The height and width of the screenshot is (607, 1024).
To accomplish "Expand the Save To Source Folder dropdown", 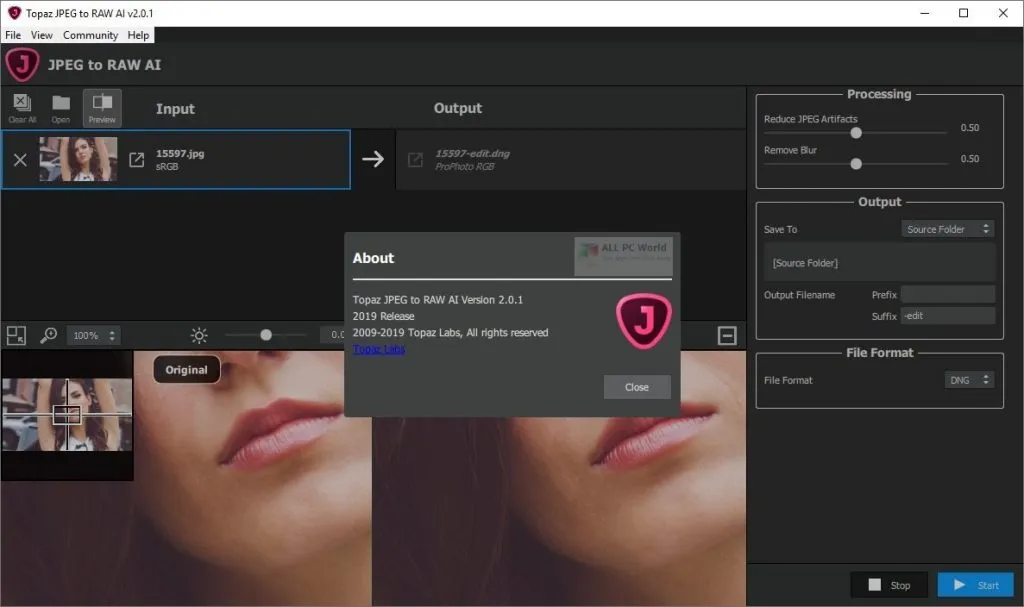I will coord(948,229).
